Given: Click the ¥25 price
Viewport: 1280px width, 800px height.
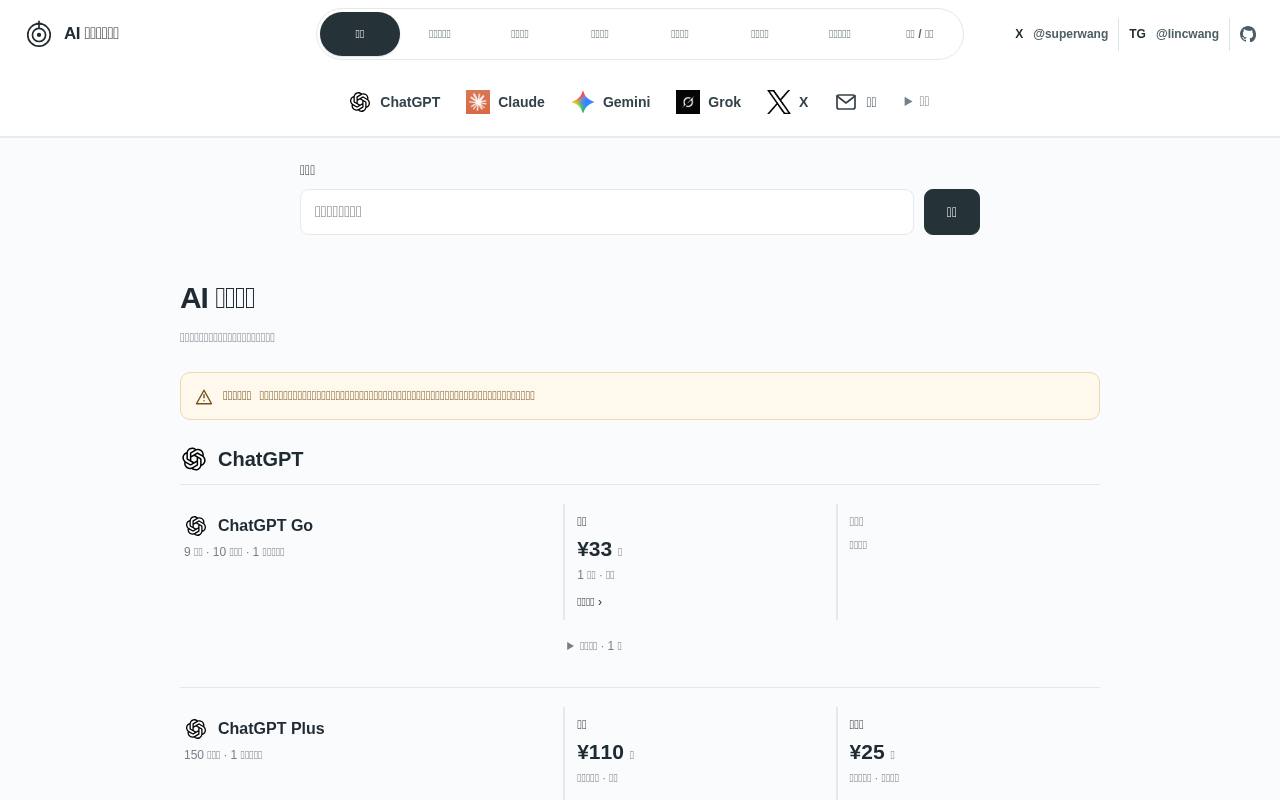Looking at the screenshot, I should 867,752.
